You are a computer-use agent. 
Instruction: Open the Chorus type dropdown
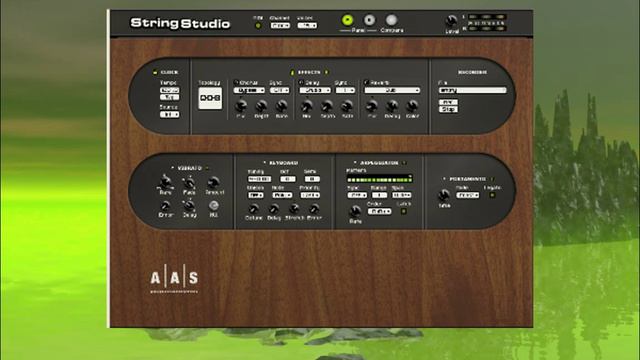(x=249, y=90)
